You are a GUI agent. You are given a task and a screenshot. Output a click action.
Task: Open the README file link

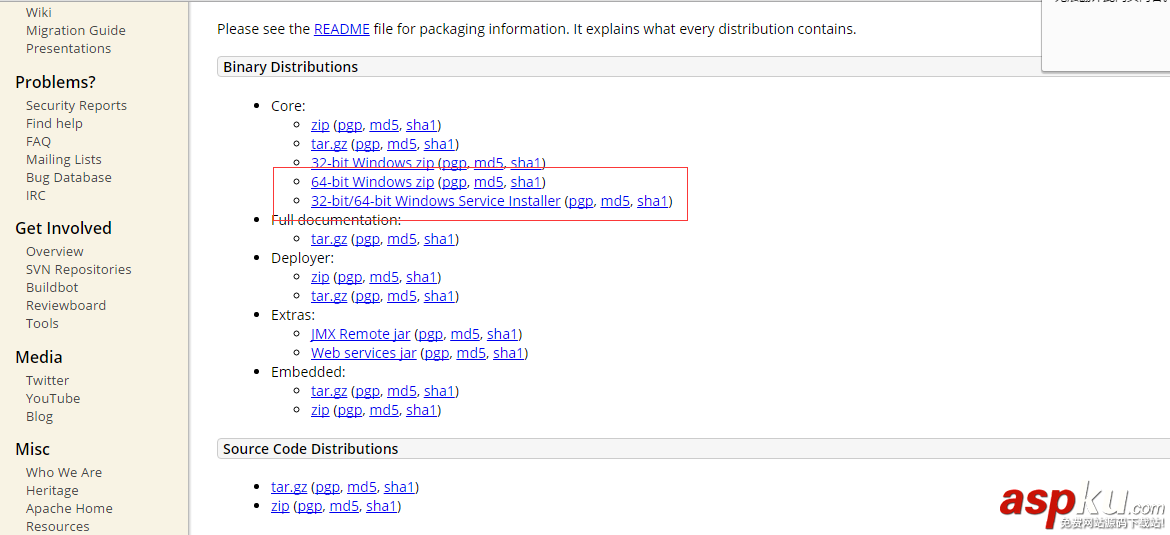pyautogui.click(x=341, y=29)
